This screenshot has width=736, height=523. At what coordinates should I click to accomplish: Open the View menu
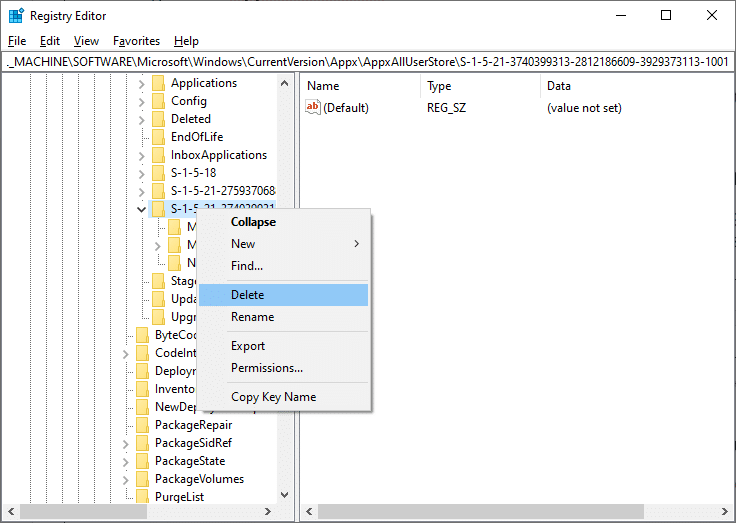pos(86,41)
